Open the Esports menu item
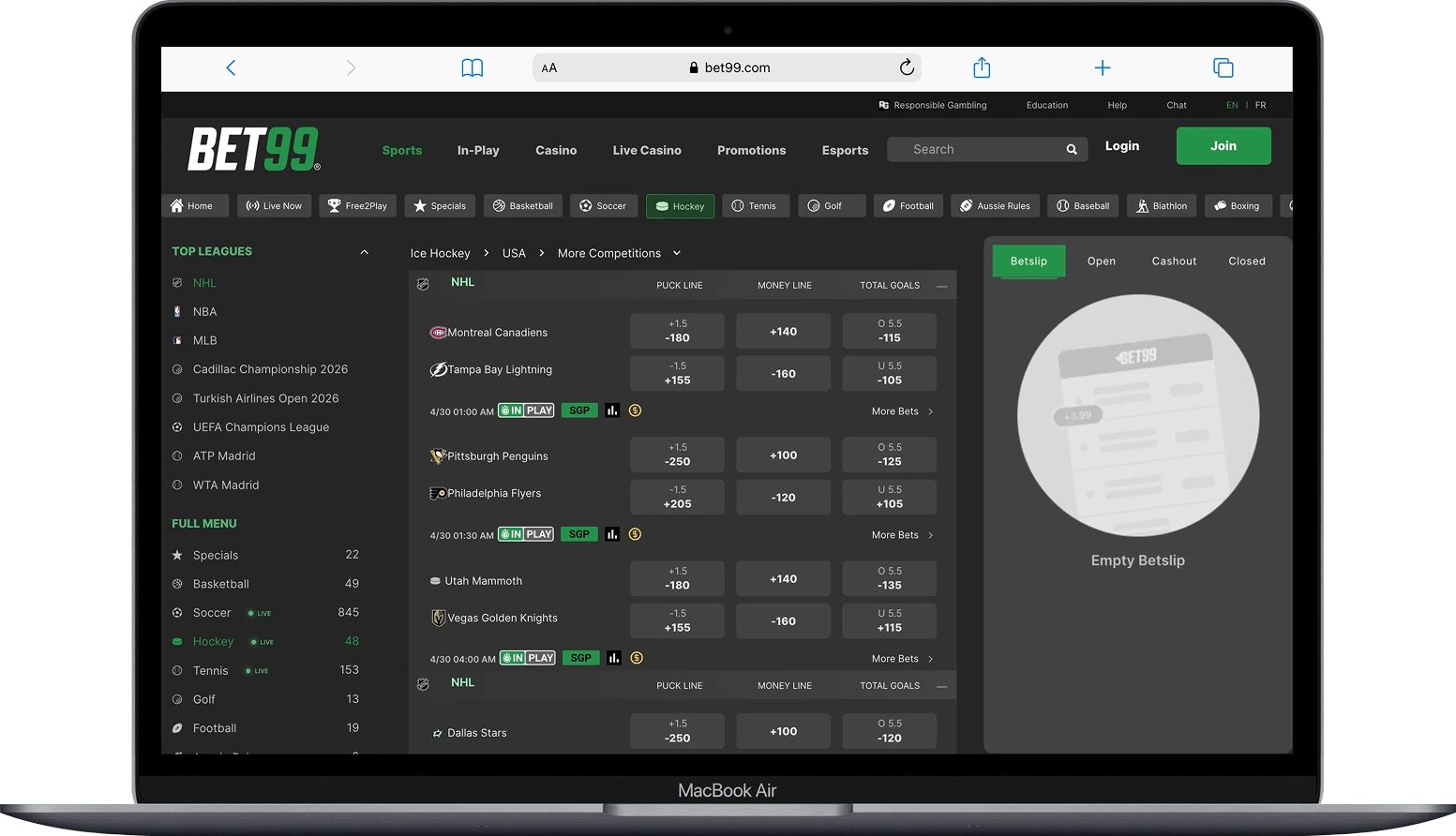 coord(845,150)
